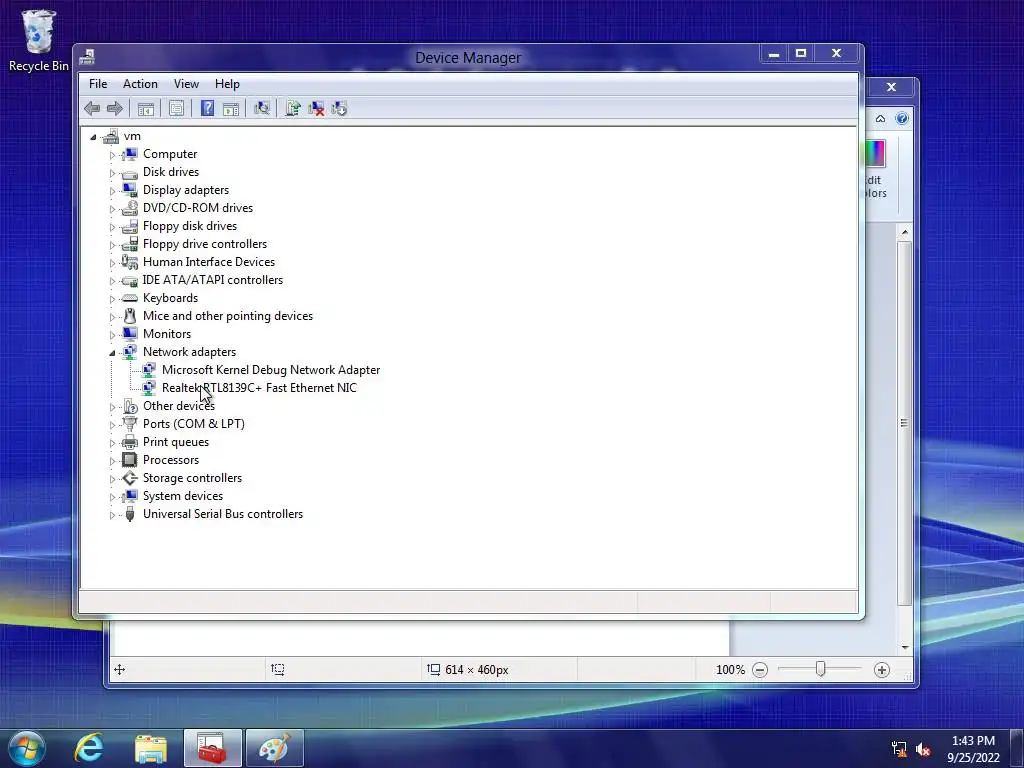Close the Paint window behind Device Manager
The image size is (1024, 768).
tap(891, 87)
